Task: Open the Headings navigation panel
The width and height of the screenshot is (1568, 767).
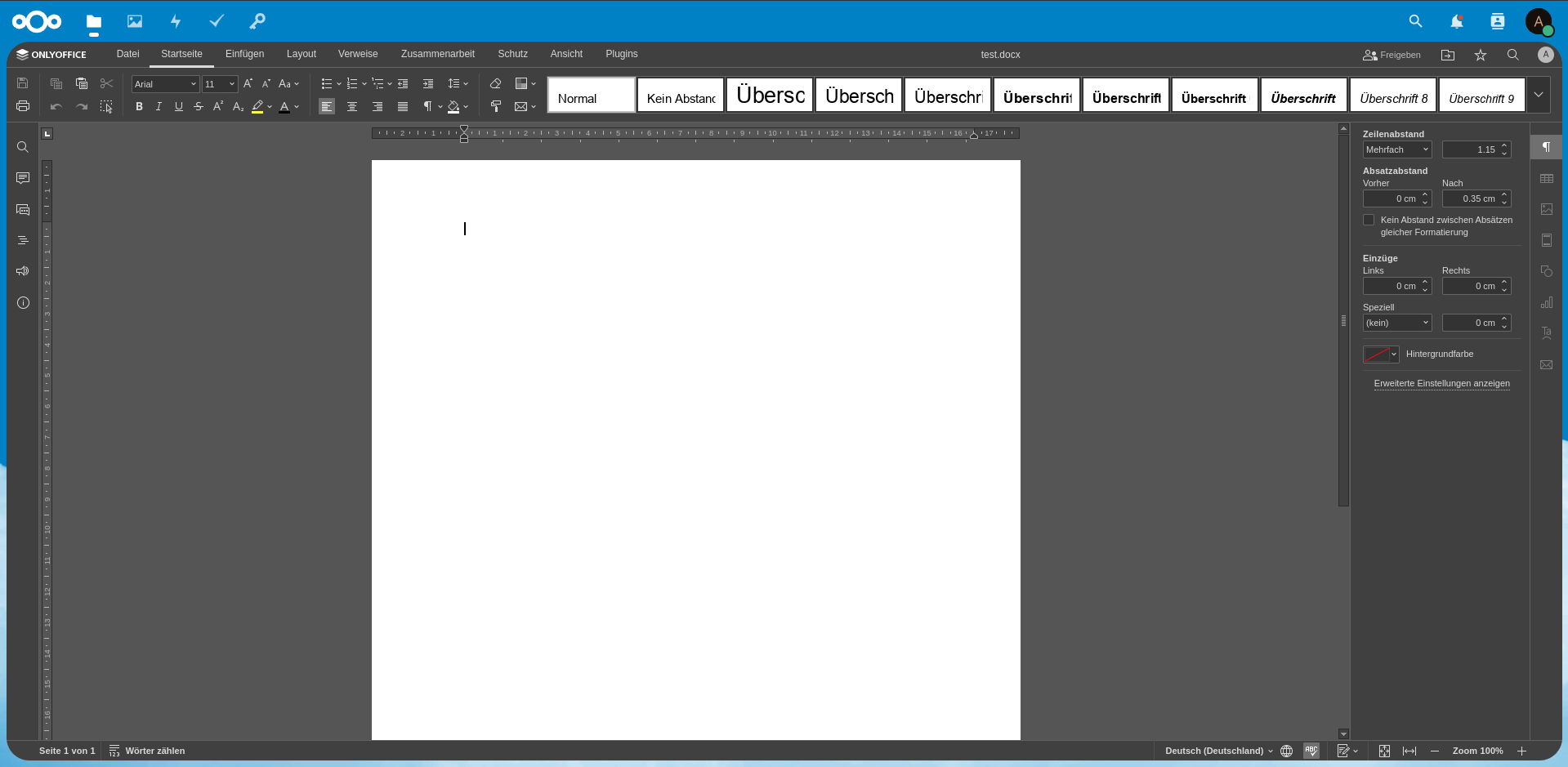Action: 23,240
